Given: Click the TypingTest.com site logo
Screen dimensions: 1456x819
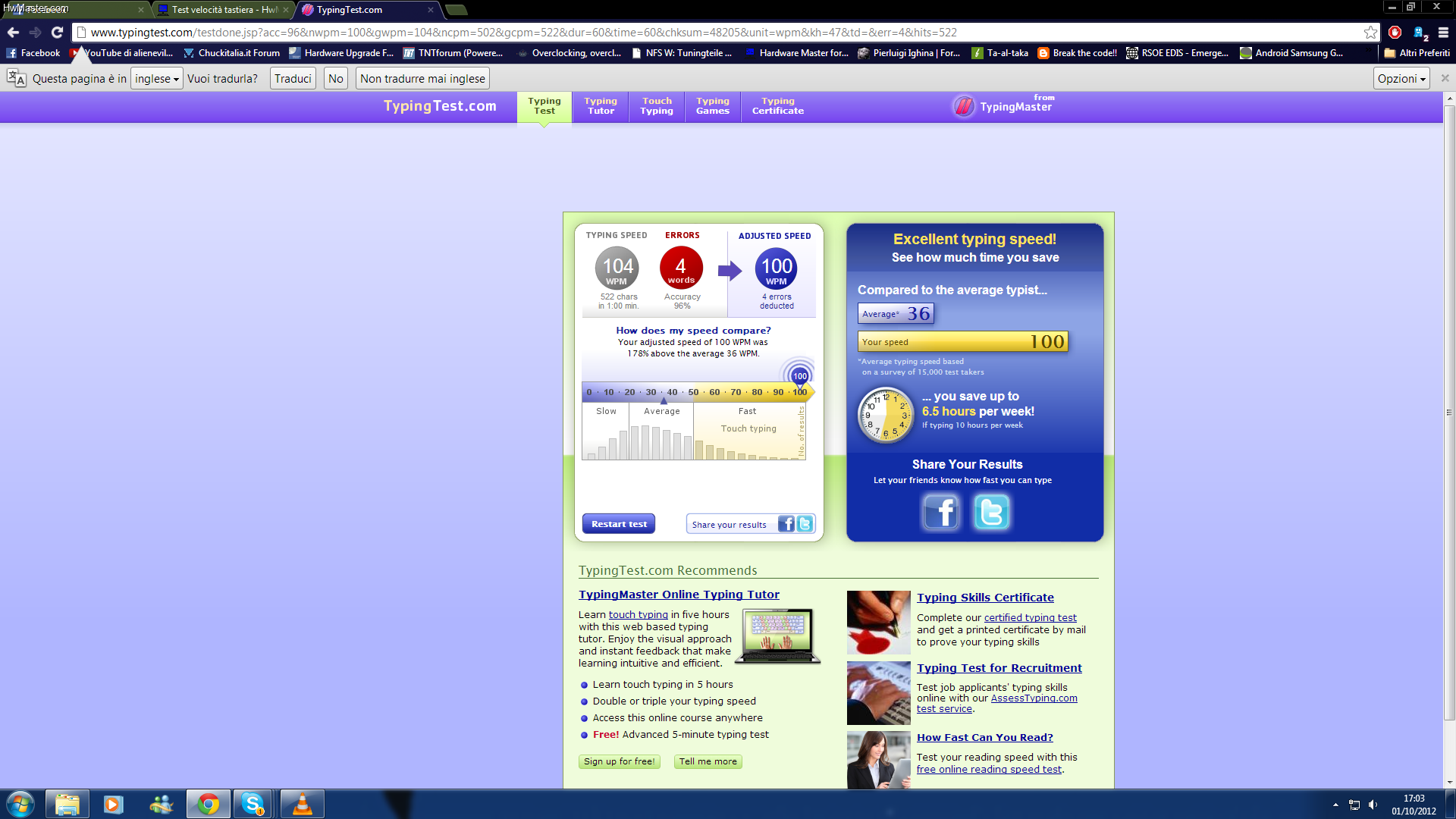Looking at the screenshot, I should pyautogui.click(x=440, y=106).
